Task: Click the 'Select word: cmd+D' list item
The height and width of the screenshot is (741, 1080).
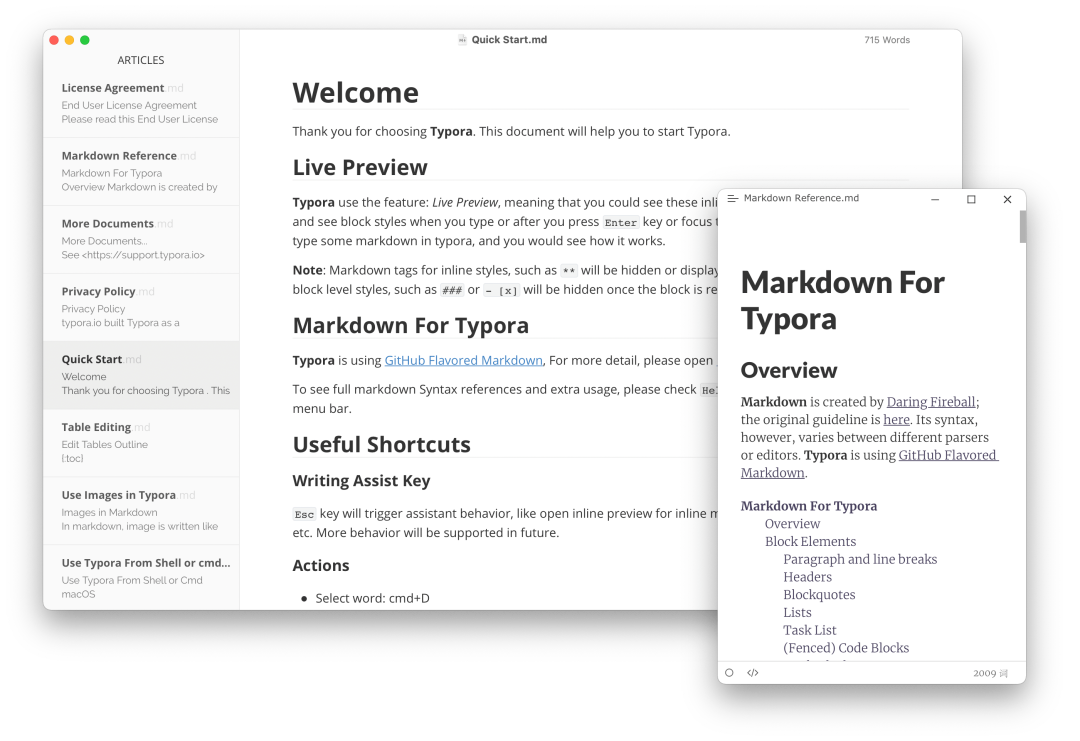Action: coord(373,598)
